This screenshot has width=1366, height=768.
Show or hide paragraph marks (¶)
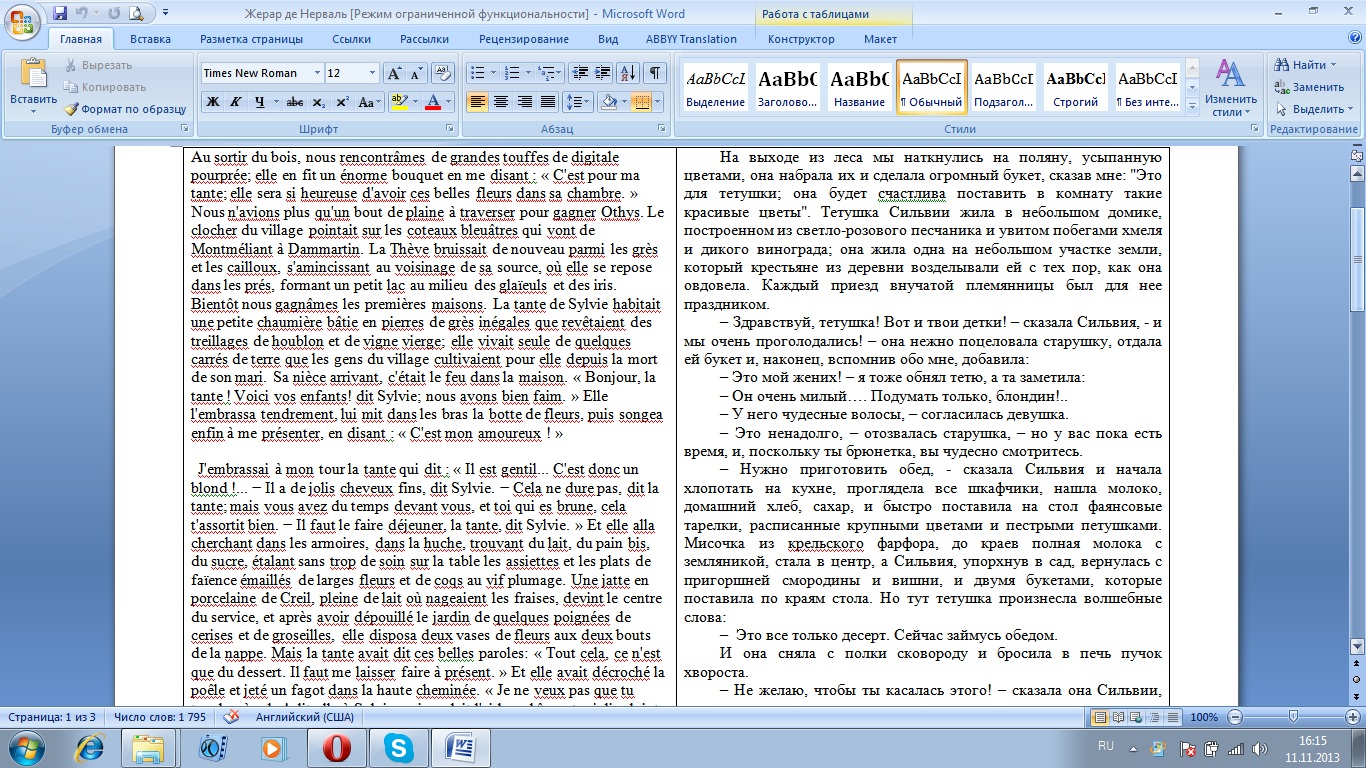pyautogui.click(x=655, y=73)
